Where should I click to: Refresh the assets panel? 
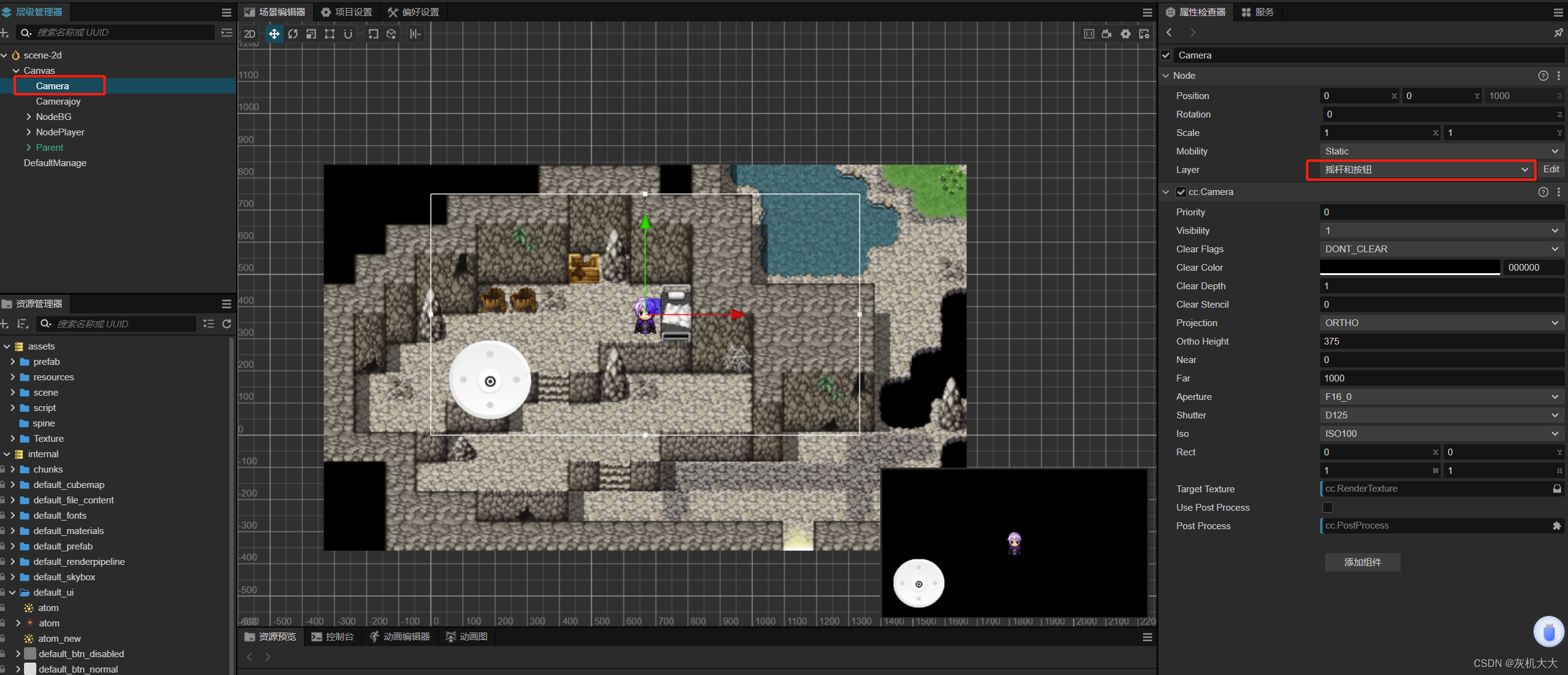point(226,324)
